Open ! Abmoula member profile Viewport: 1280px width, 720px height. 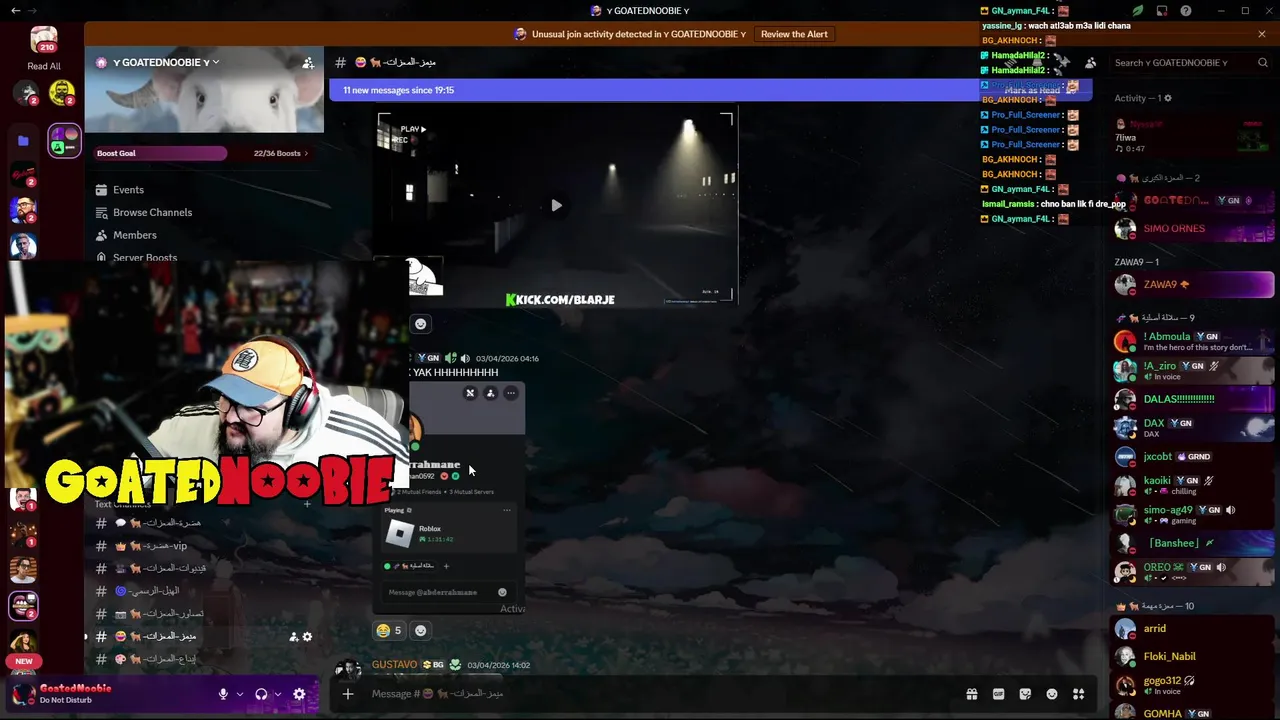point(1192,341)
